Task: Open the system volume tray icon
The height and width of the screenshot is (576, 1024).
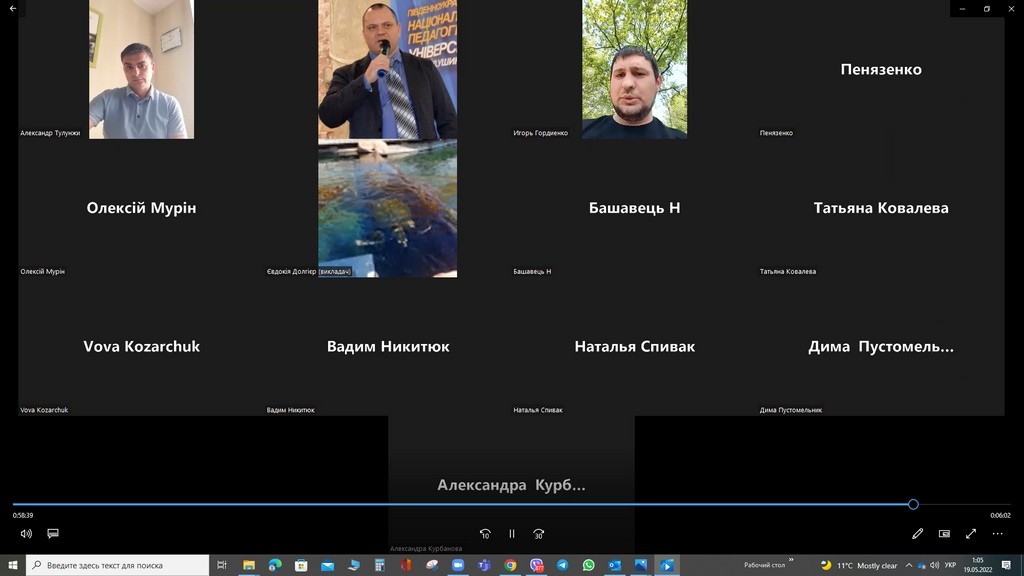Action: pos(935,566)
